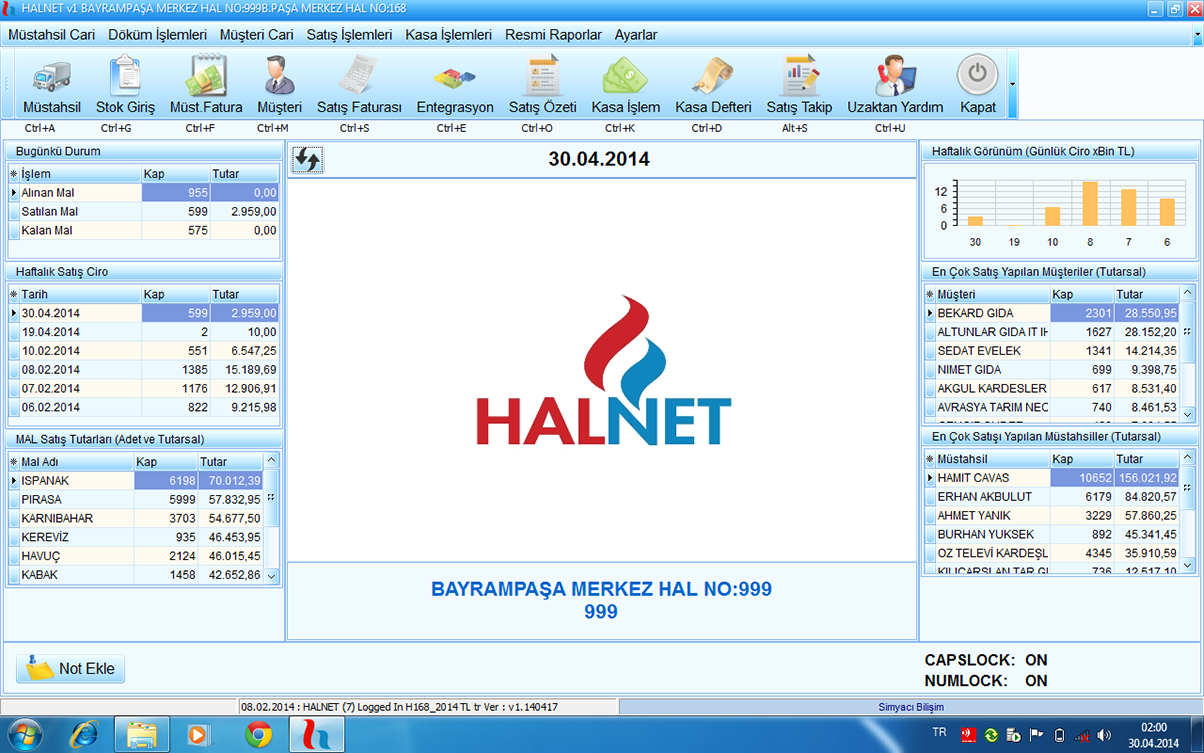Open the Müstahsil truck icon

(52, 77)
